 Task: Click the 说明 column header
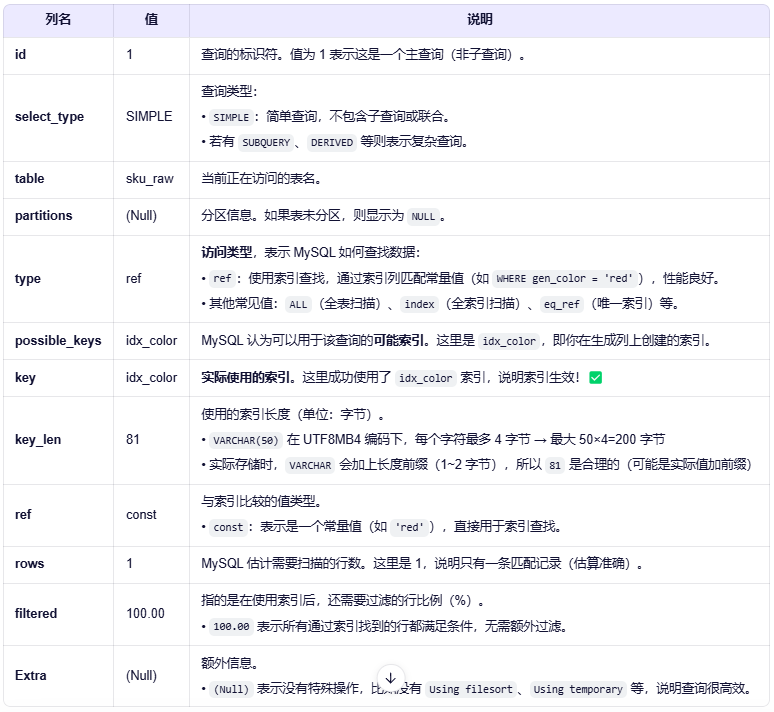coord(479,19)
